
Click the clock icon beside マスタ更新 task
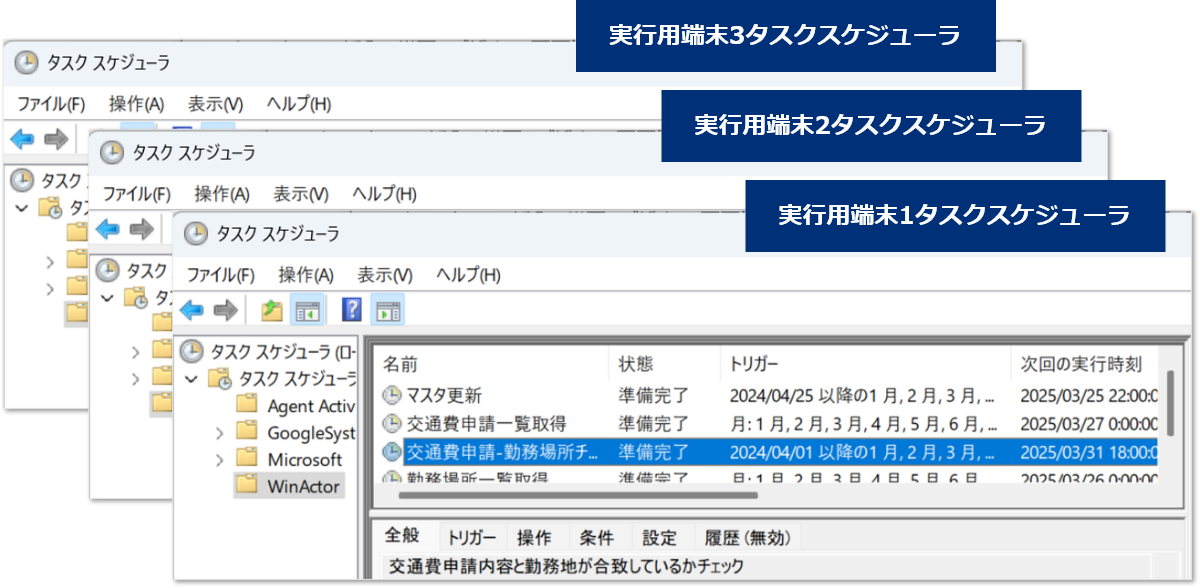(x=392, y=395)
